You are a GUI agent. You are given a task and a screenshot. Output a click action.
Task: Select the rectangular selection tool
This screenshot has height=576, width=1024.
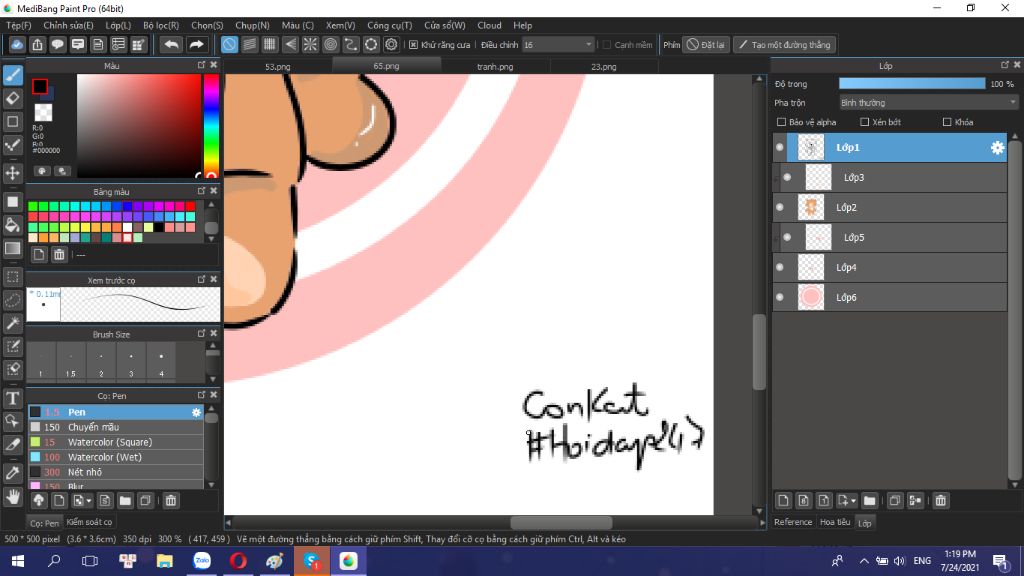tap(13, 277)
